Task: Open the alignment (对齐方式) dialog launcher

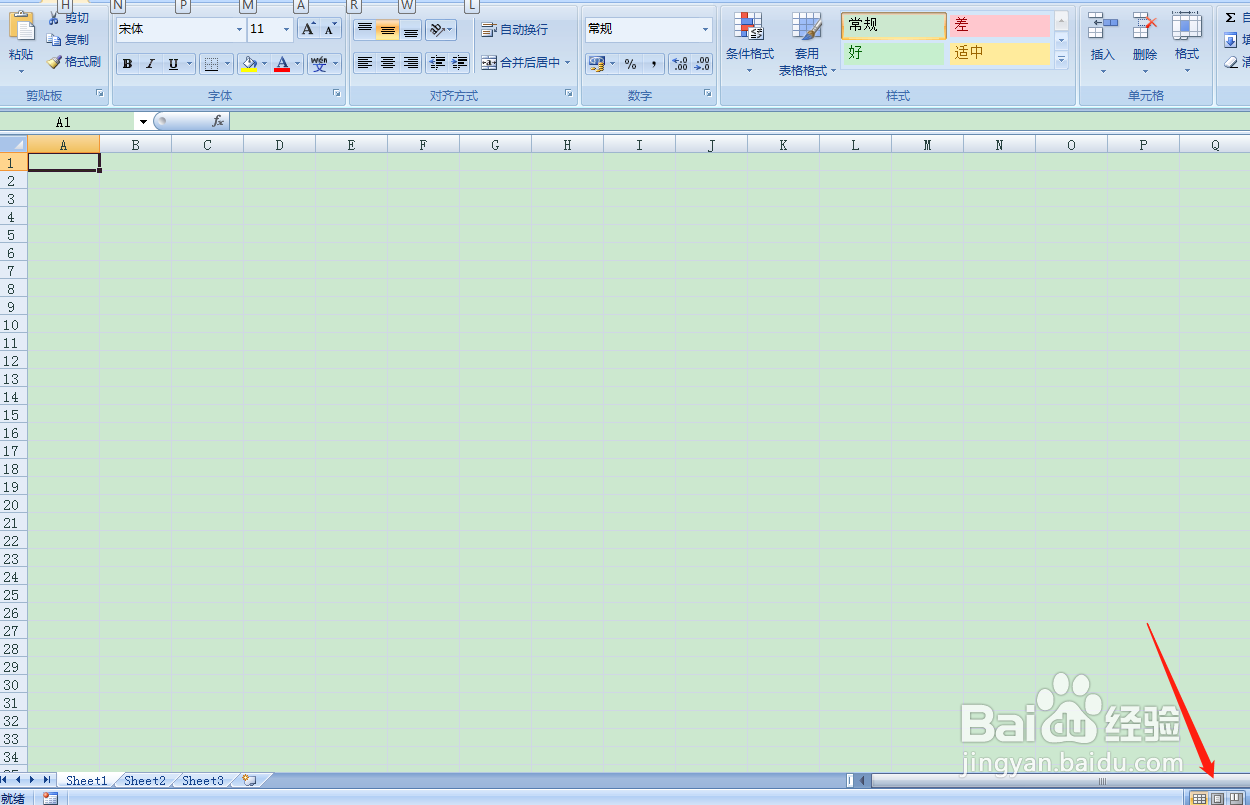Action: pos(569,94)
